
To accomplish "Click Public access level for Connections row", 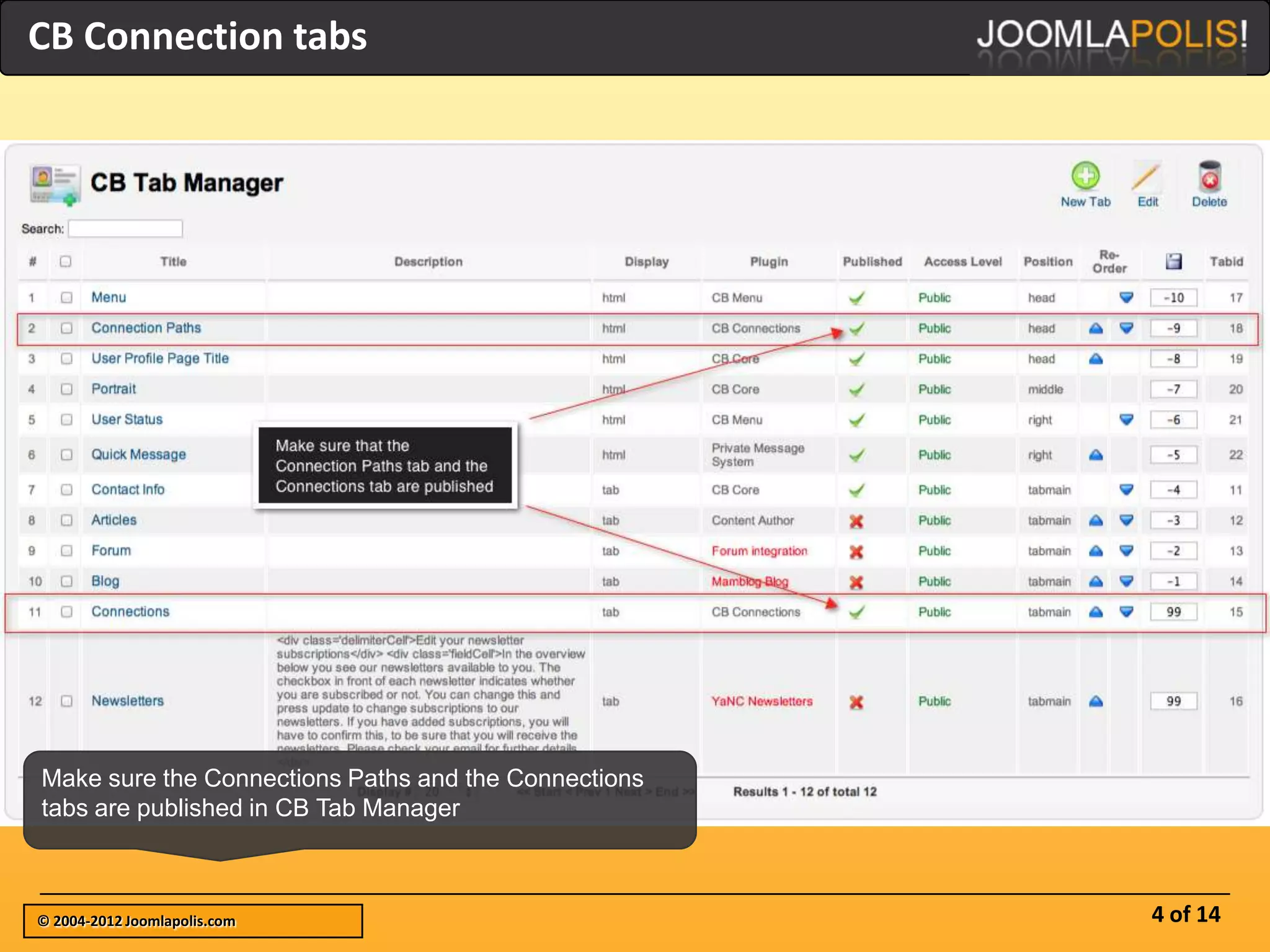I will pos(935,612).
